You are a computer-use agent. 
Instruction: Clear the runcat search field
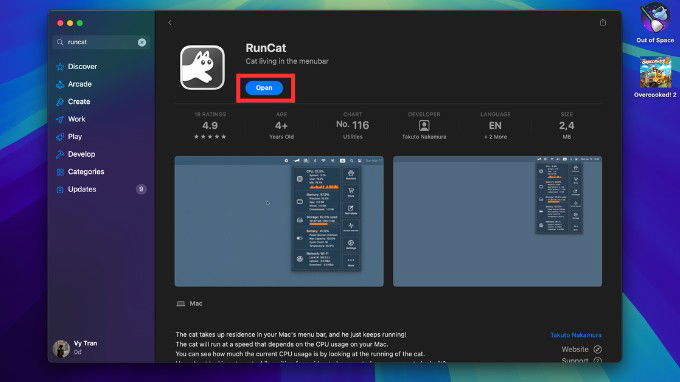coord(142,42)
